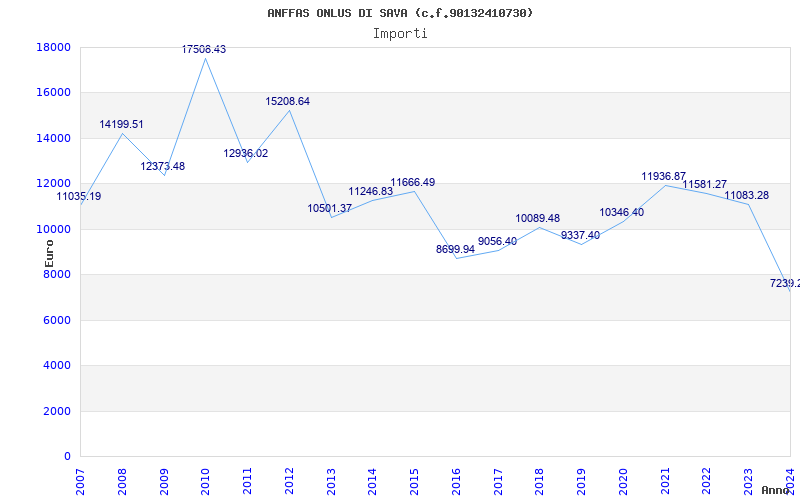
Task: Click the 18000 y-axis tick label
Action: [x=54, y=47]
